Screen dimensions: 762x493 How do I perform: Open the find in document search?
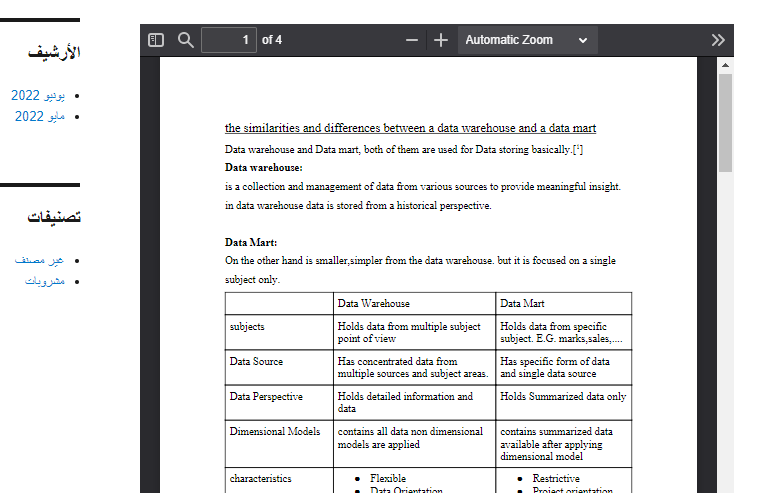[186, 40]
